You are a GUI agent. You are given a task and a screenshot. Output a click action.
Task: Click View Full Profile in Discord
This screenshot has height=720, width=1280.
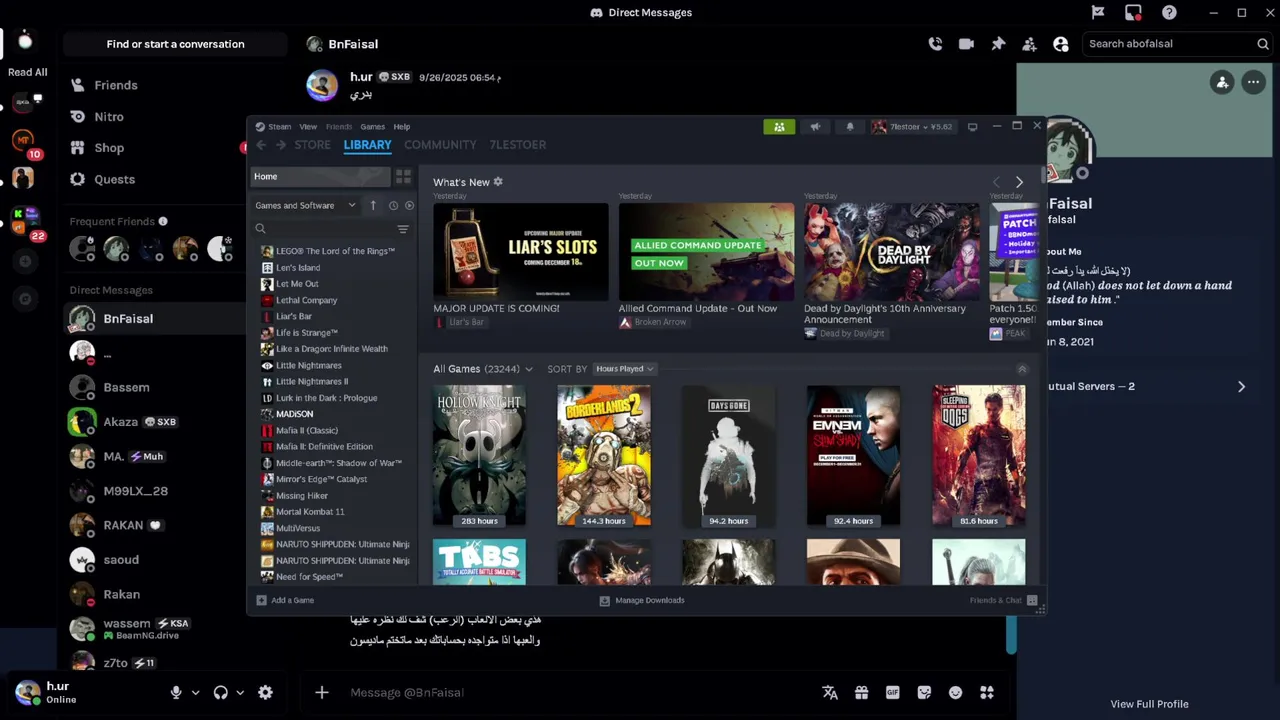[x=1149, y=704]
